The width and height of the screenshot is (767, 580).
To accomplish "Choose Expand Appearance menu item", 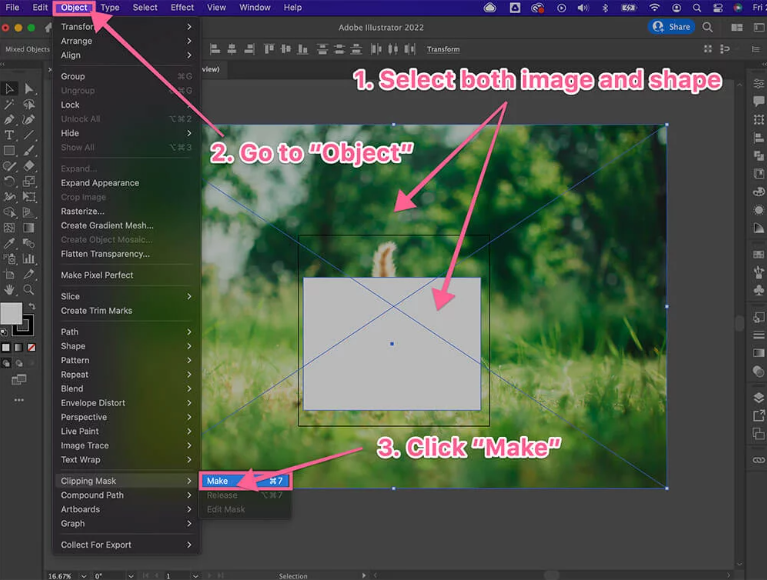I will [x=126, y=183].
